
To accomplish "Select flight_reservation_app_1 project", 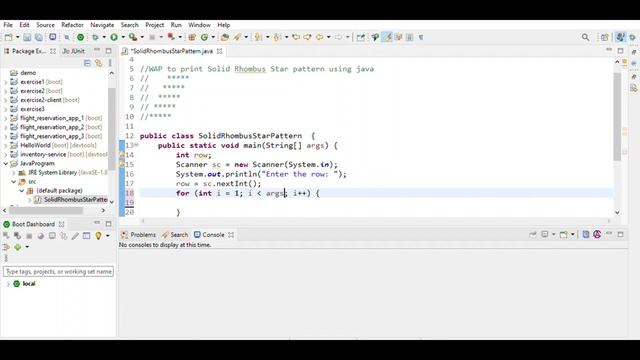I will 52,118.
